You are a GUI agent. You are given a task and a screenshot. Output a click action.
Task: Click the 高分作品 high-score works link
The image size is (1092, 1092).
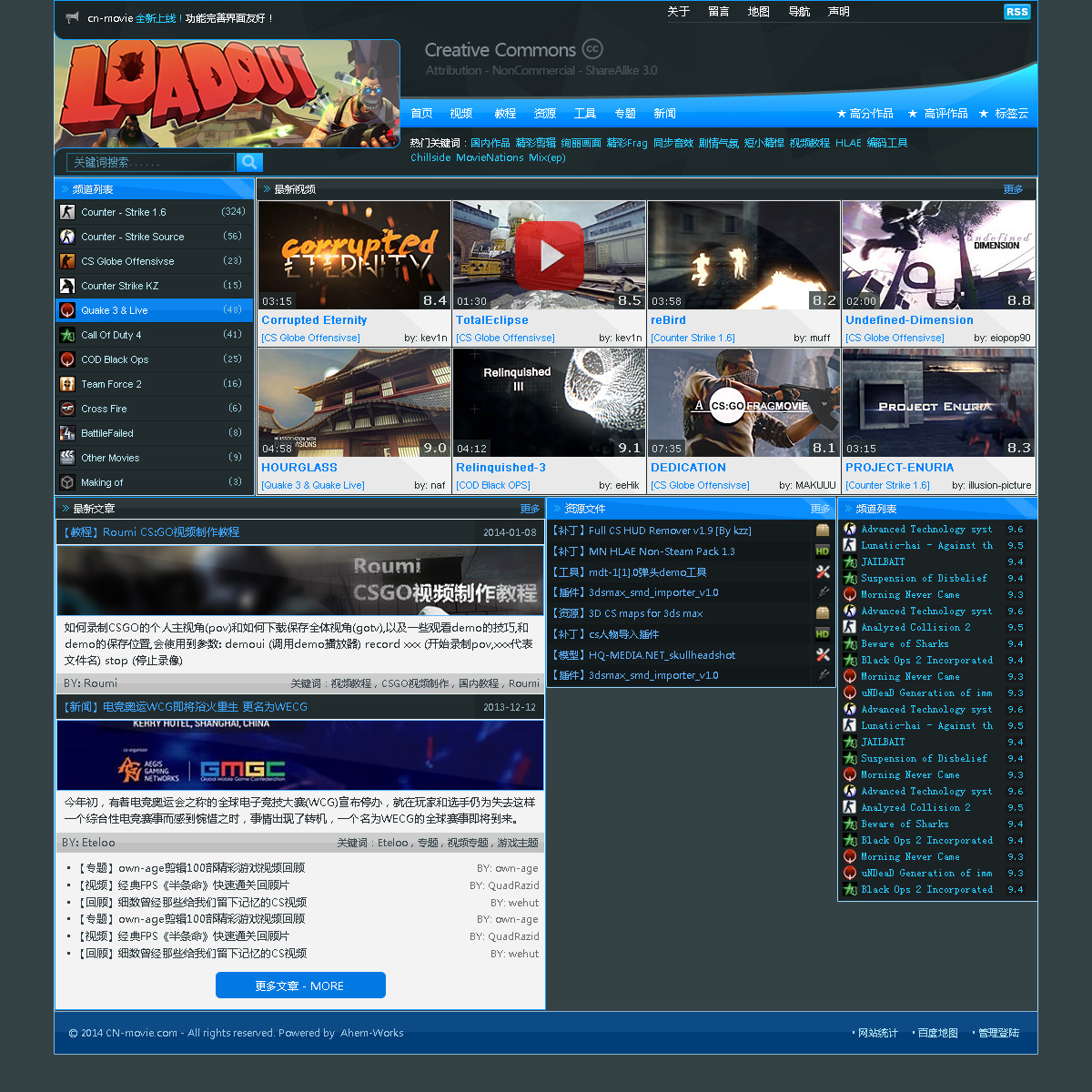[x=864, y=114]
